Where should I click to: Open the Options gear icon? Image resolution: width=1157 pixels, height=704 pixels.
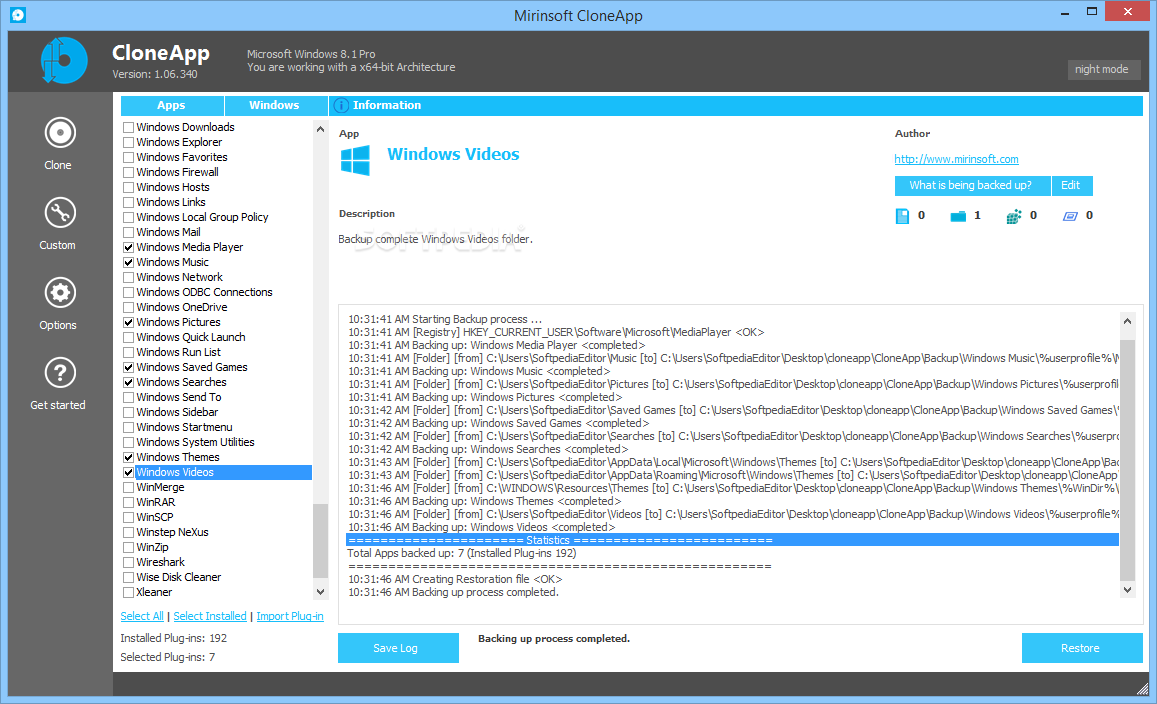[x=60, y=293]
